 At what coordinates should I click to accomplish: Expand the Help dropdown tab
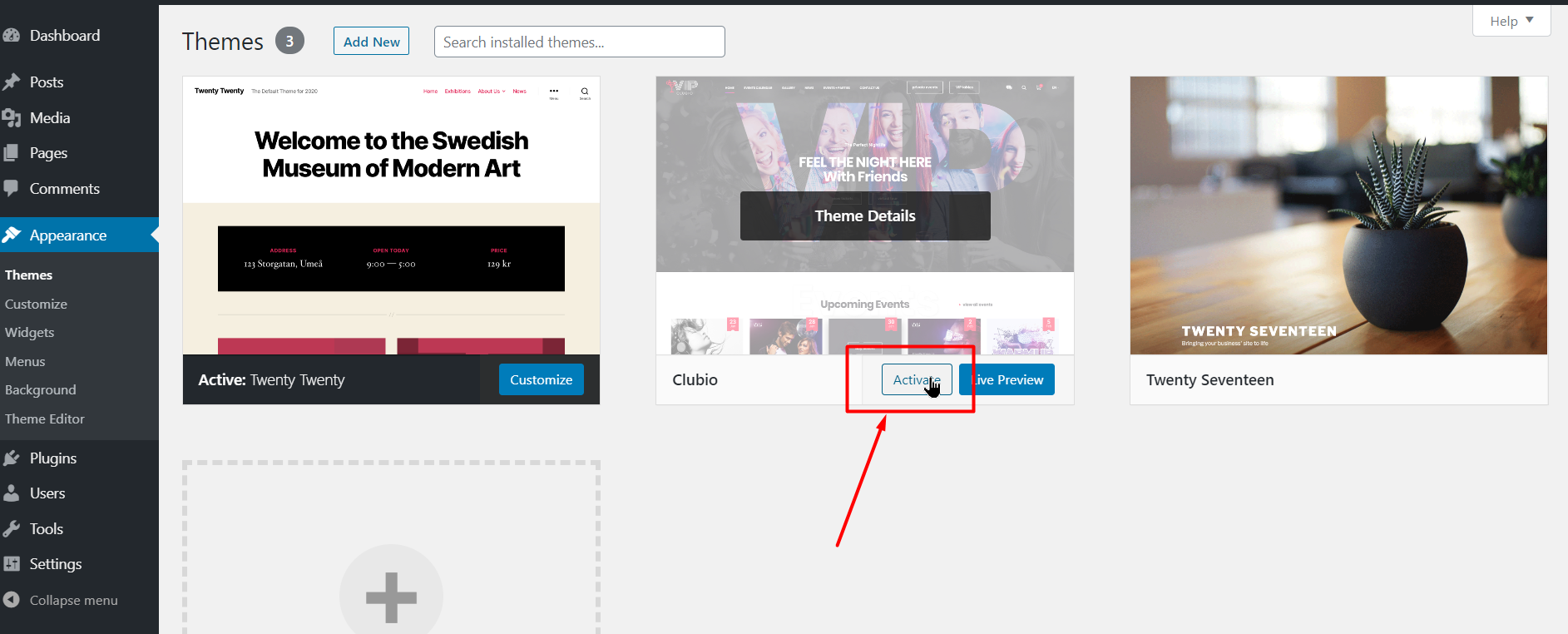1511,21
